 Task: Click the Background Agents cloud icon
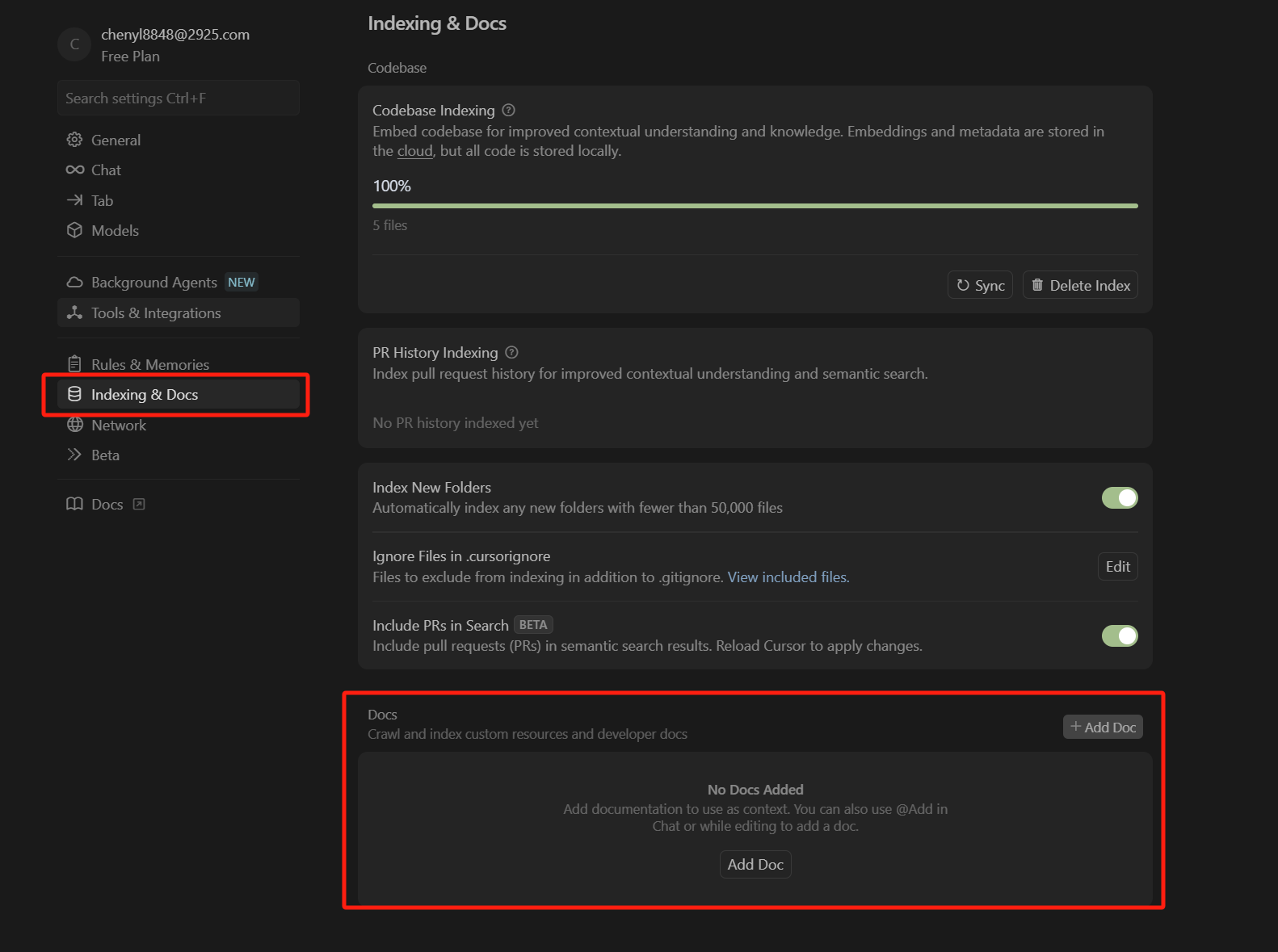tap(74, 282)
